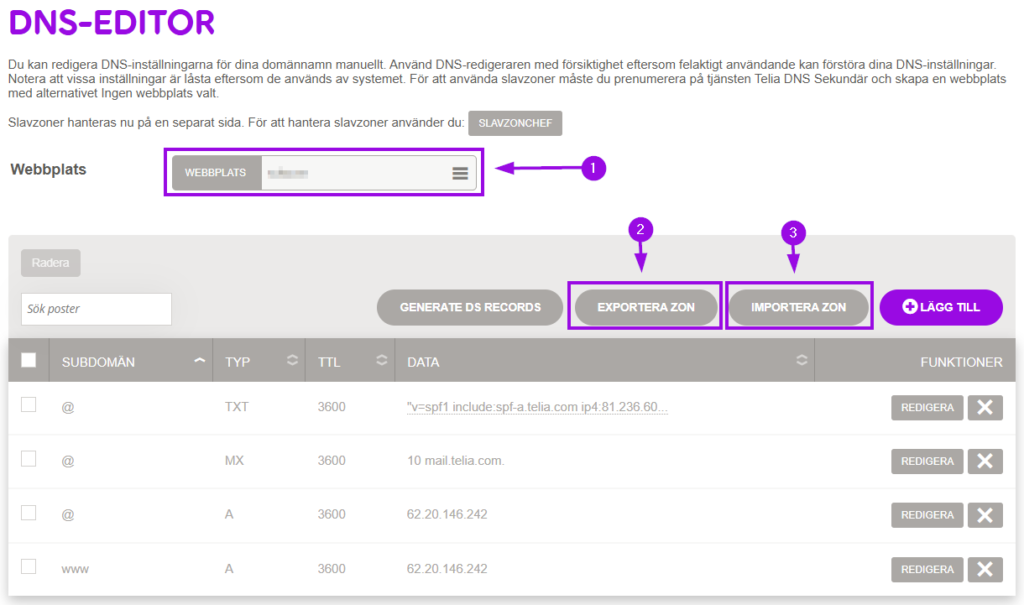
Task: Click Lägg Till to add record
Action: 941,307
